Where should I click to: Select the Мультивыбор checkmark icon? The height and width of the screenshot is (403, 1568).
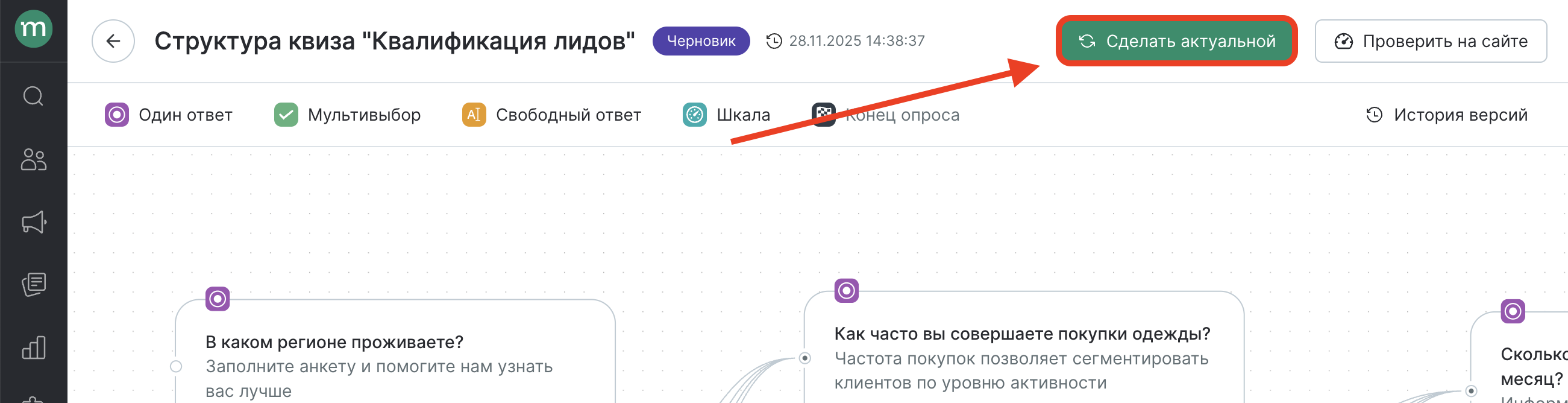[286, 115]
